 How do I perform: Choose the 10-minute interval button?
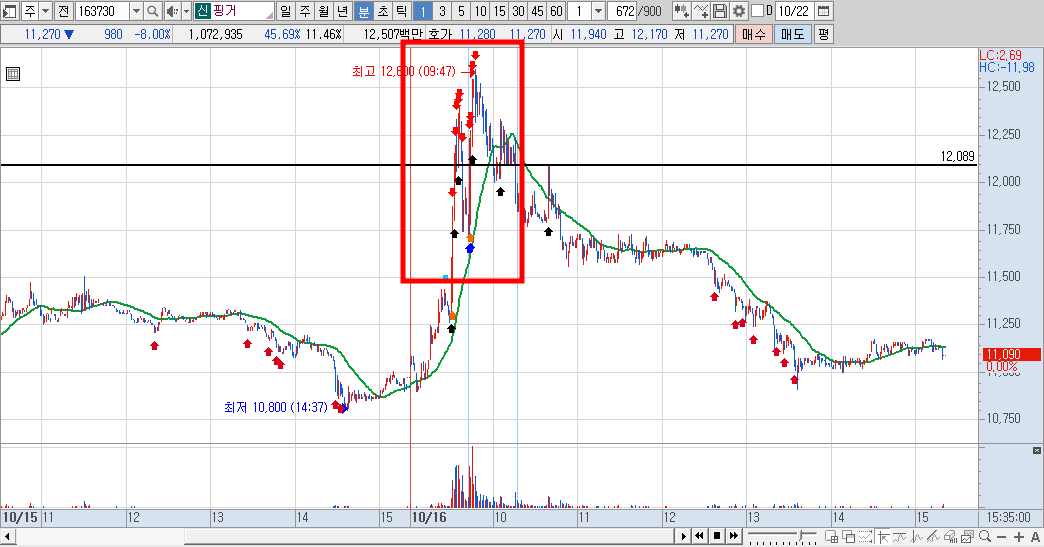(x=480, y=11)
